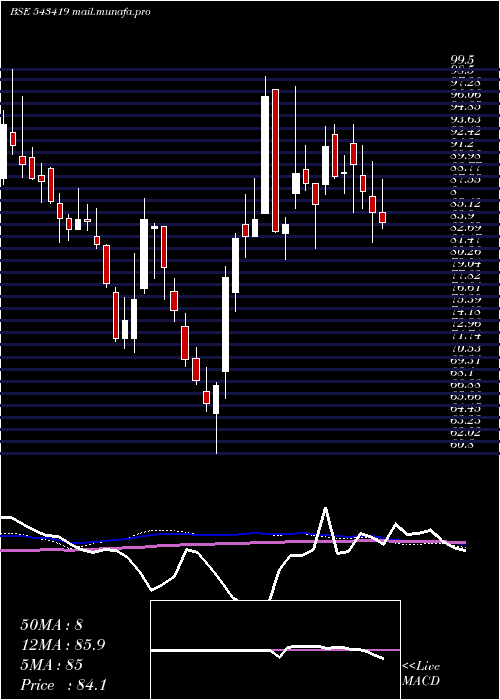This screenshot has width=500, height=700.
Task: Click the '5MA : 85' readout
Action: pos(51,665)
